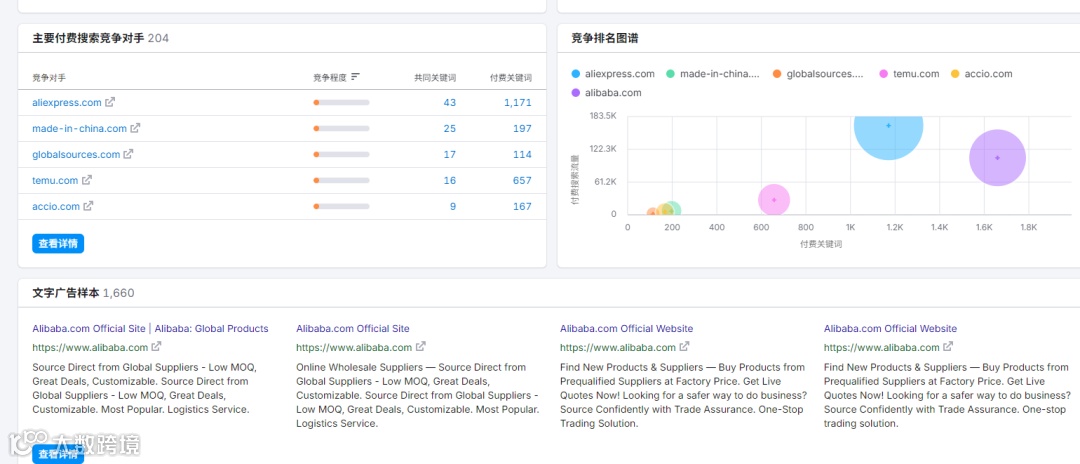Toggle globalsources legend entry
1080x464 pixels.
tap(818, 74)
